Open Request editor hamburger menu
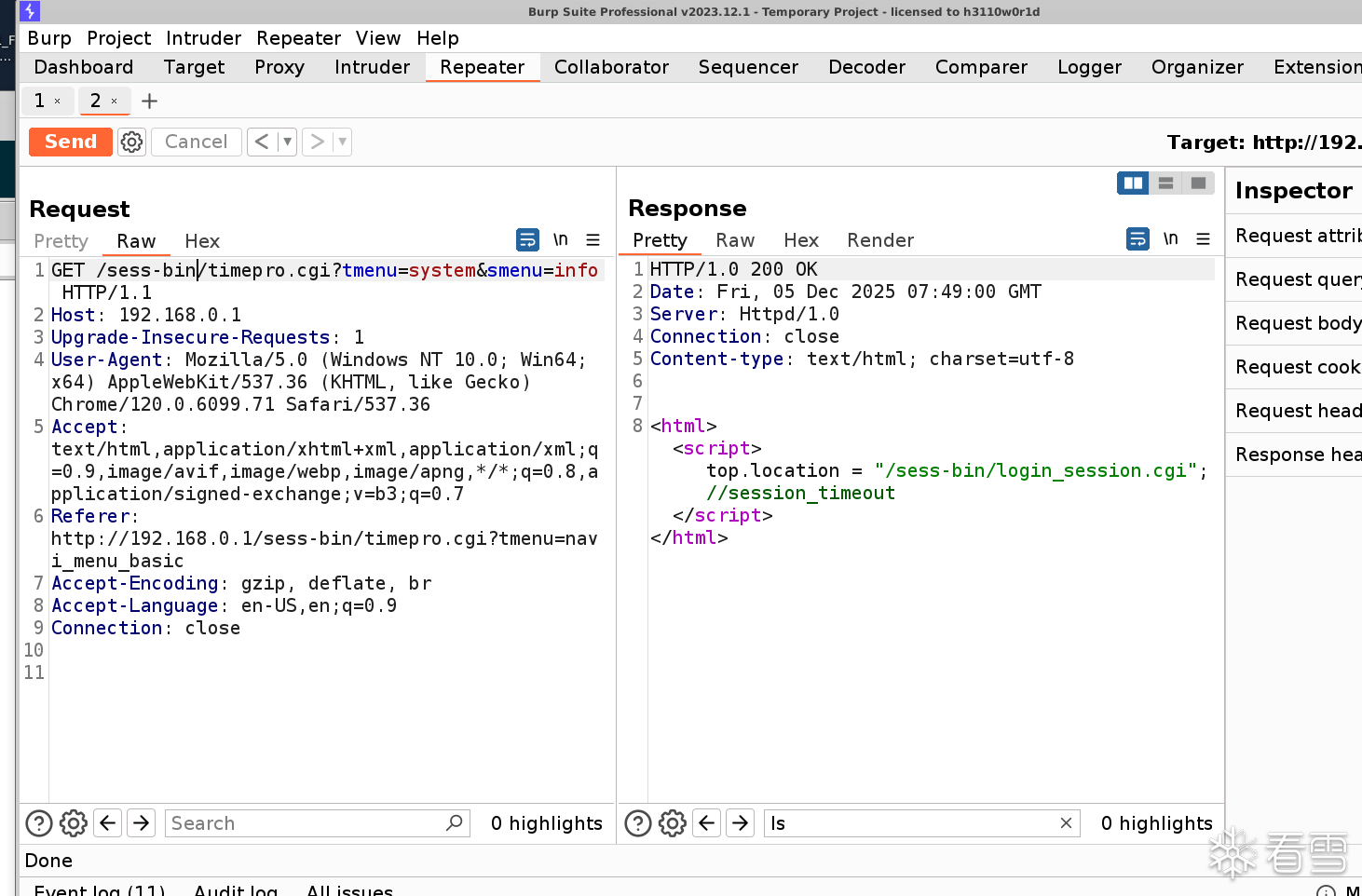 pos(592,240)
